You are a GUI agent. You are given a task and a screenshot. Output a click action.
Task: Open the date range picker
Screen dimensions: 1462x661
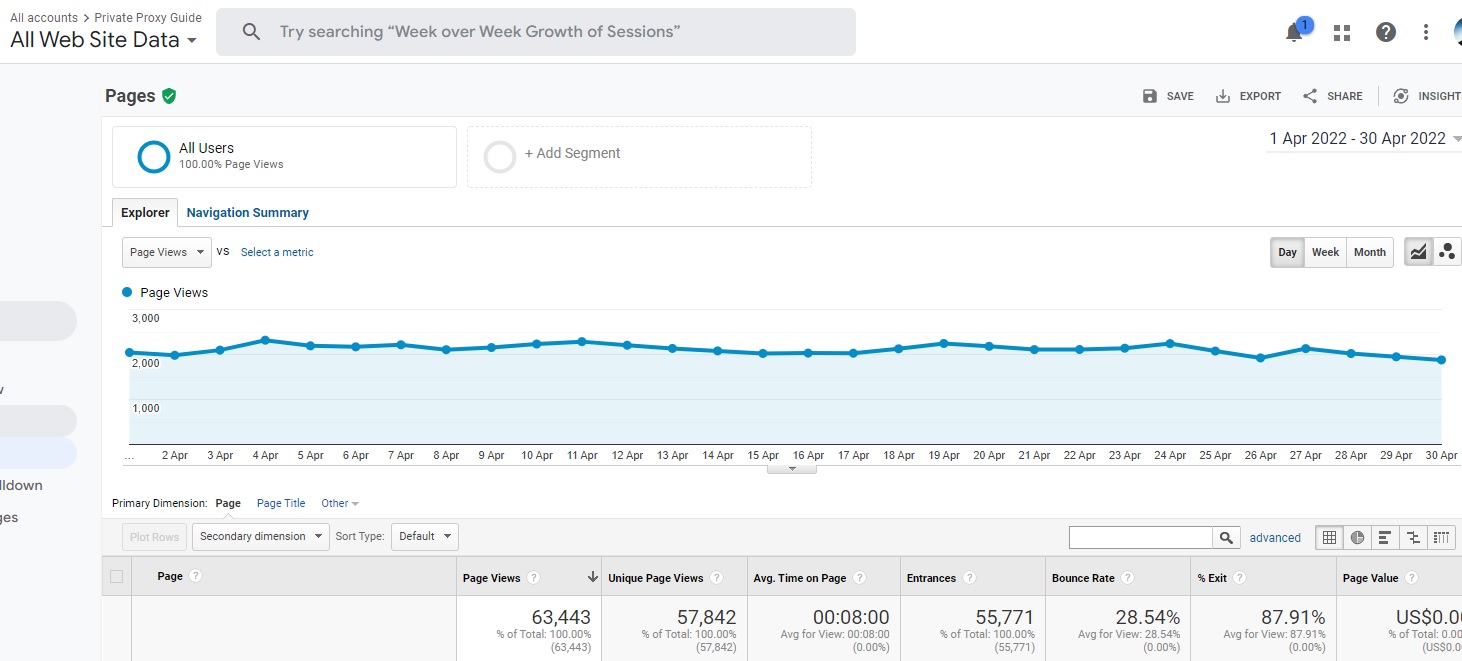1365,139
